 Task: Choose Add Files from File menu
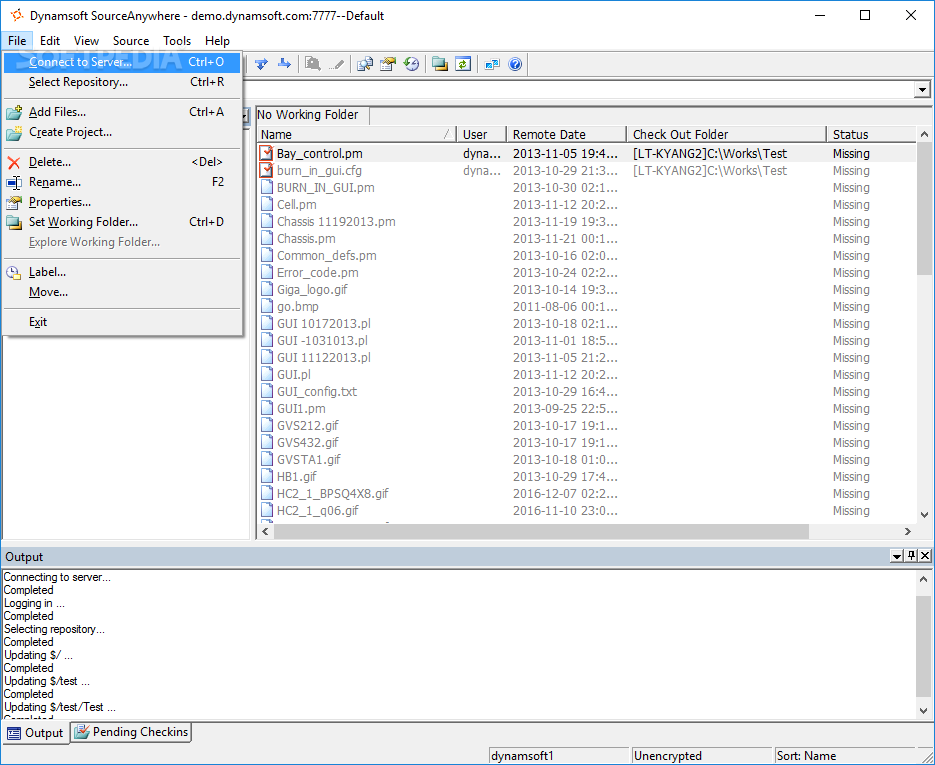(122, 112)
